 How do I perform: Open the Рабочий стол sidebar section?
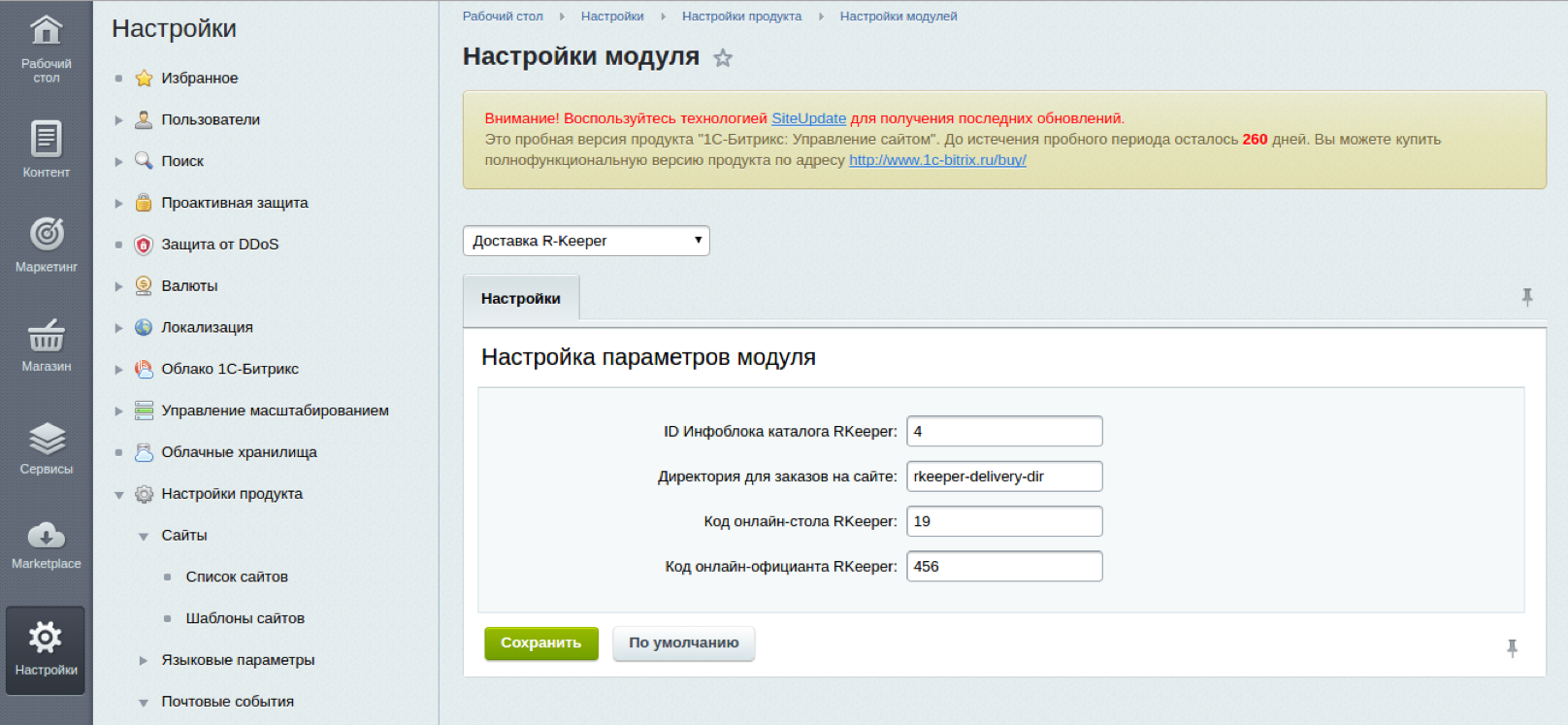tap(46, 49)
